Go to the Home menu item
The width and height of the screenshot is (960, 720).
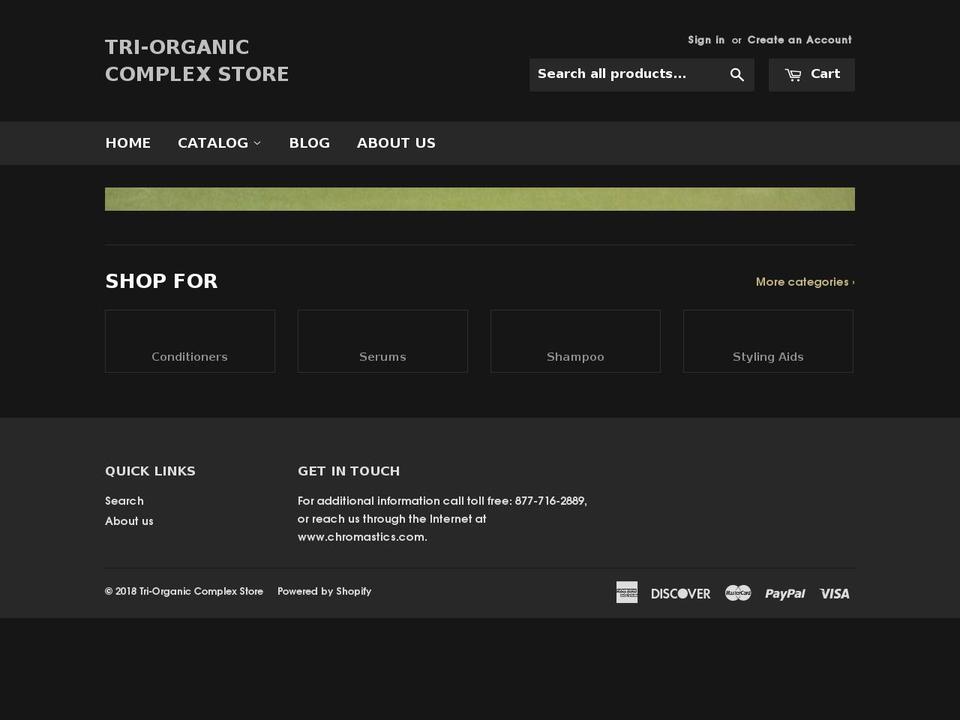[x=128, y=143]
